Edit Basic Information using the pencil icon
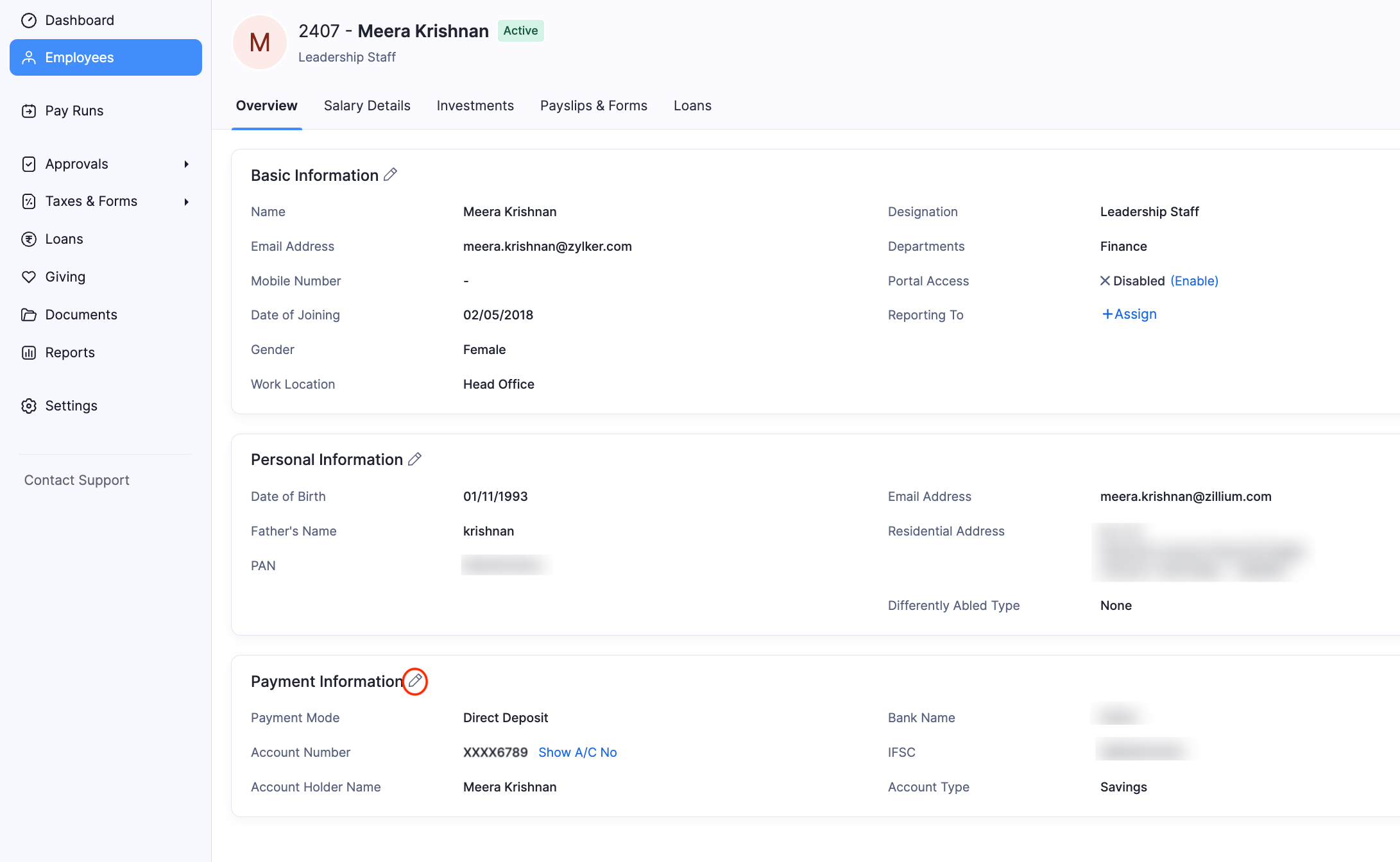This screenshot has width=1400, height=862. (x=391, y=174)
